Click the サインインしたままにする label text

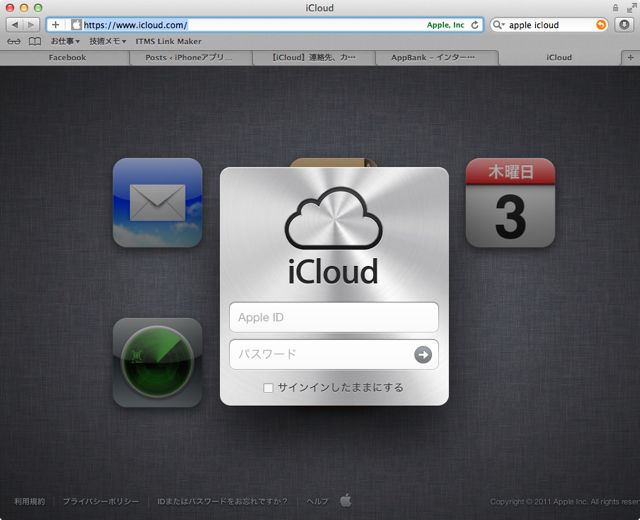pos(341,388)
